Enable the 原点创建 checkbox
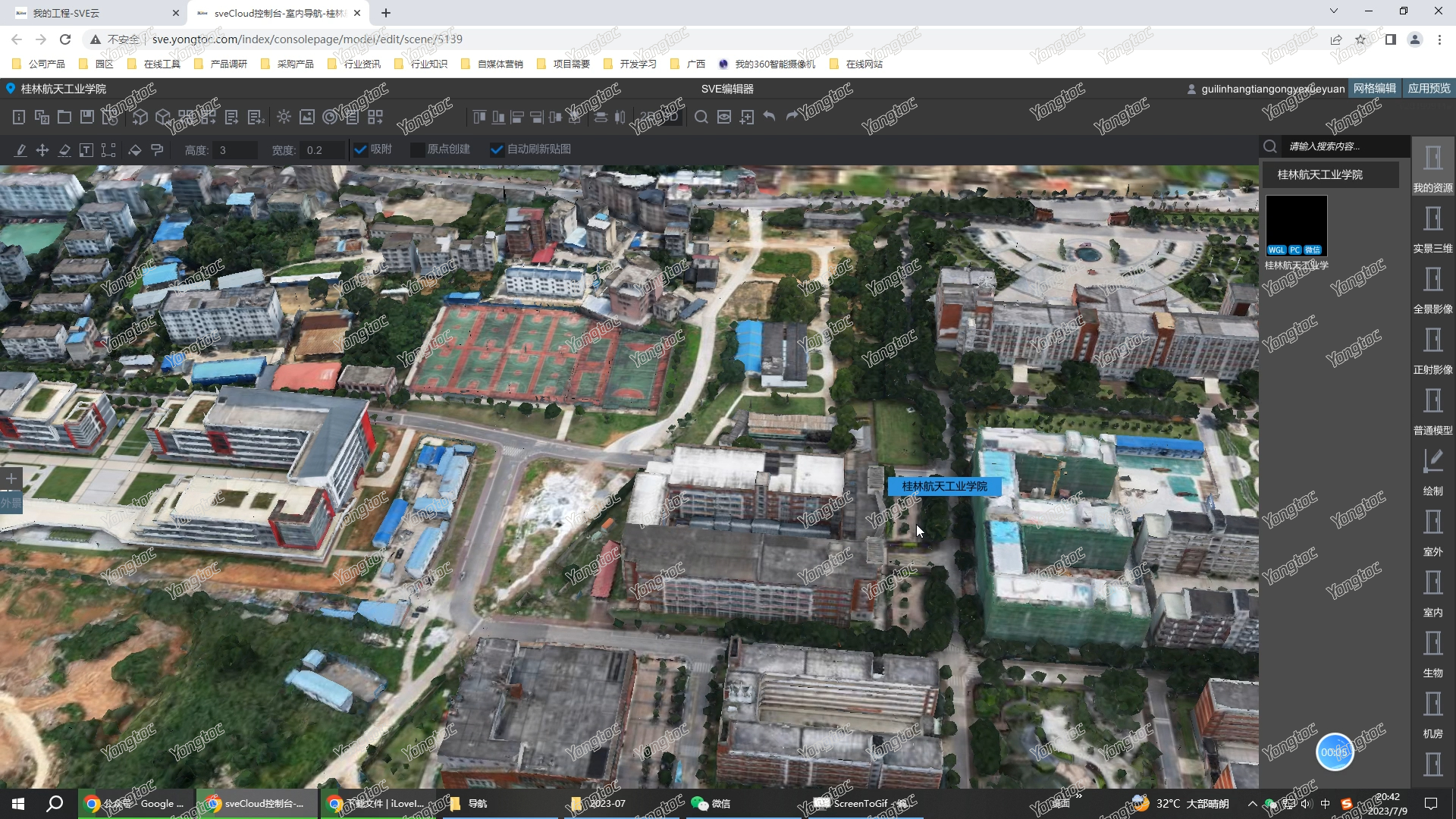This screenshot has height=819, width=1456. [x=417, y=149]
